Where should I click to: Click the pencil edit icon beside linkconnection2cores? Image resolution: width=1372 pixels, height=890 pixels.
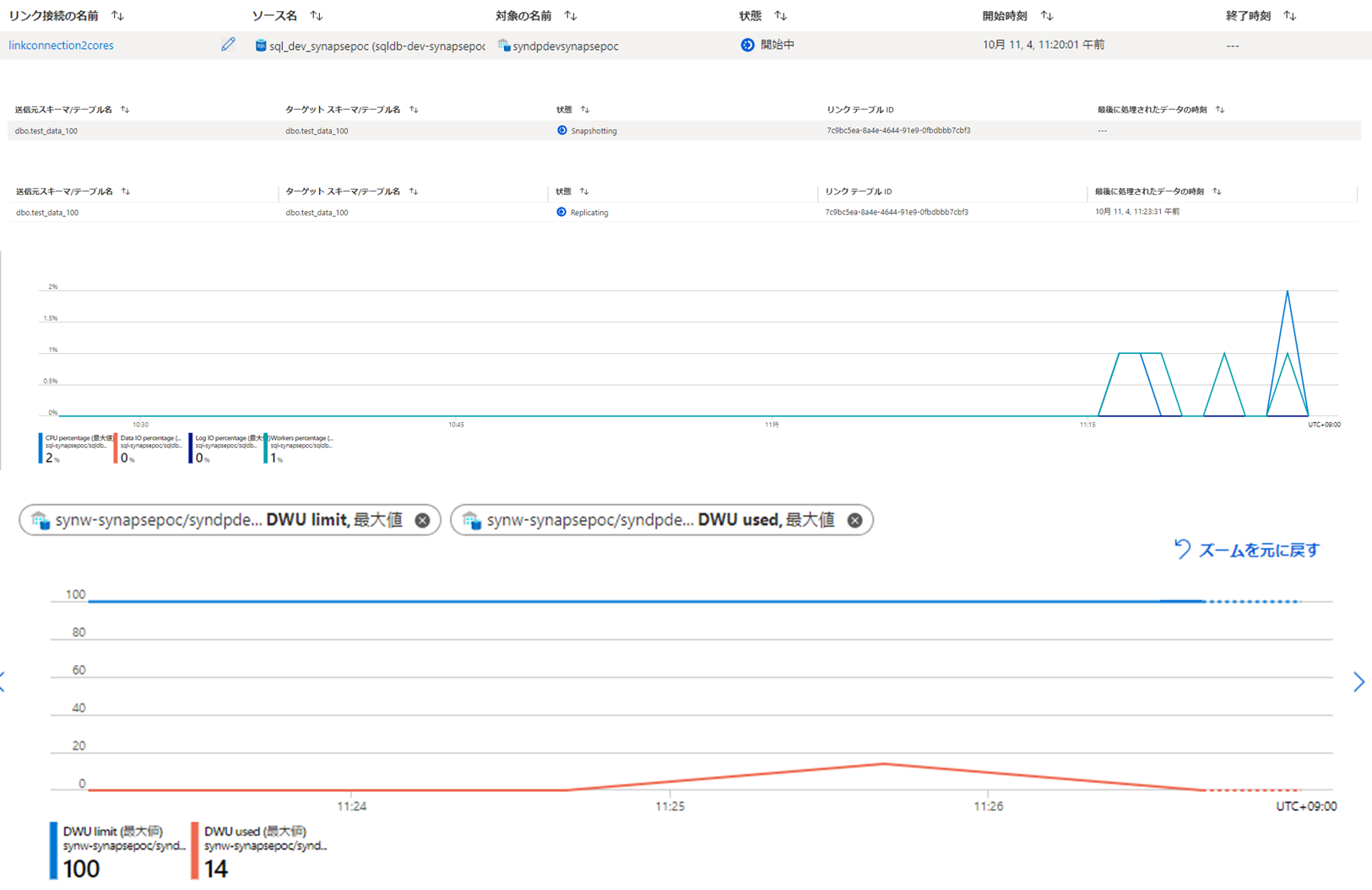coord(228,45)
